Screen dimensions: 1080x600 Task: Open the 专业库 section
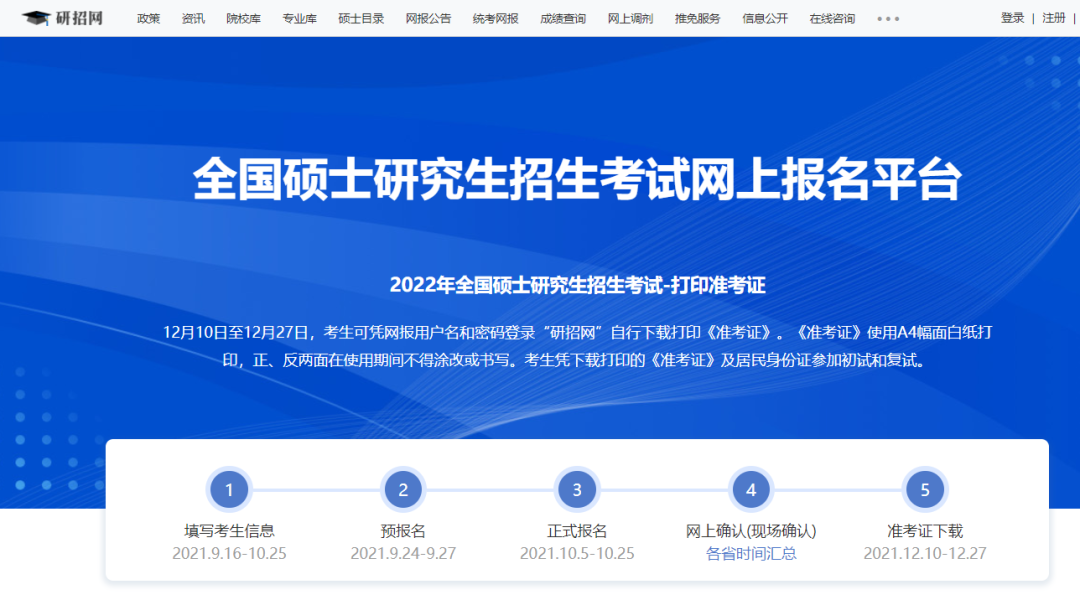coord(300,17)
